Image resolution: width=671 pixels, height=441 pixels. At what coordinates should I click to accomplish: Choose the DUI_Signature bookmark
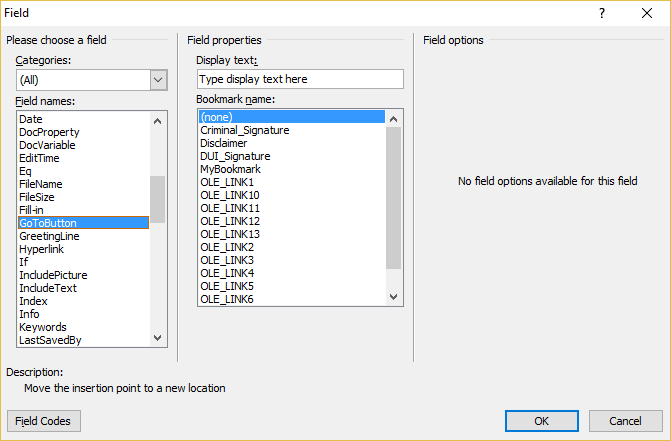(235, 156)
